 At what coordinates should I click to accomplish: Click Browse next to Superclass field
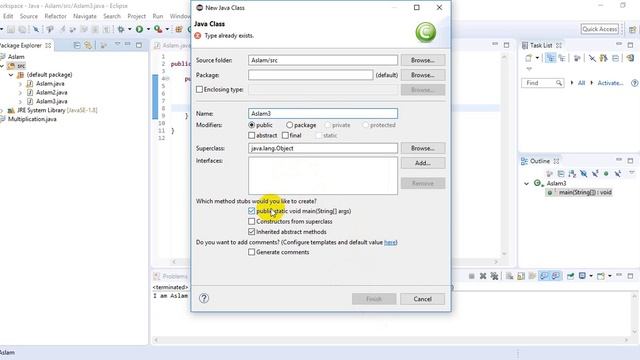point(422,148)
